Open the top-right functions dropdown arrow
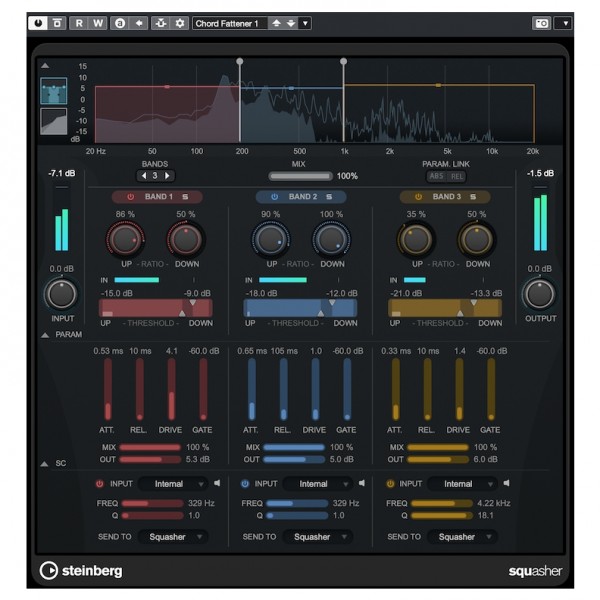Viewport: 600px width, 600px height. [x=565, y=23]
